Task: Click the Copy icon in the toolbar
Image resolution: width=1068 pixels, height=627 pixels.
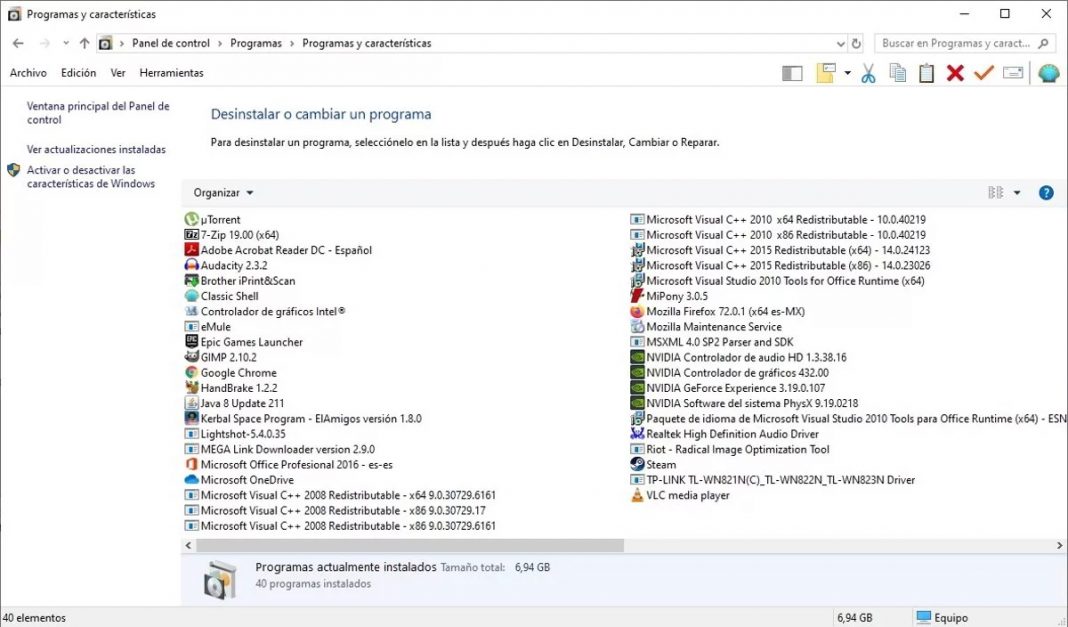Action: (x=899, y=72)
